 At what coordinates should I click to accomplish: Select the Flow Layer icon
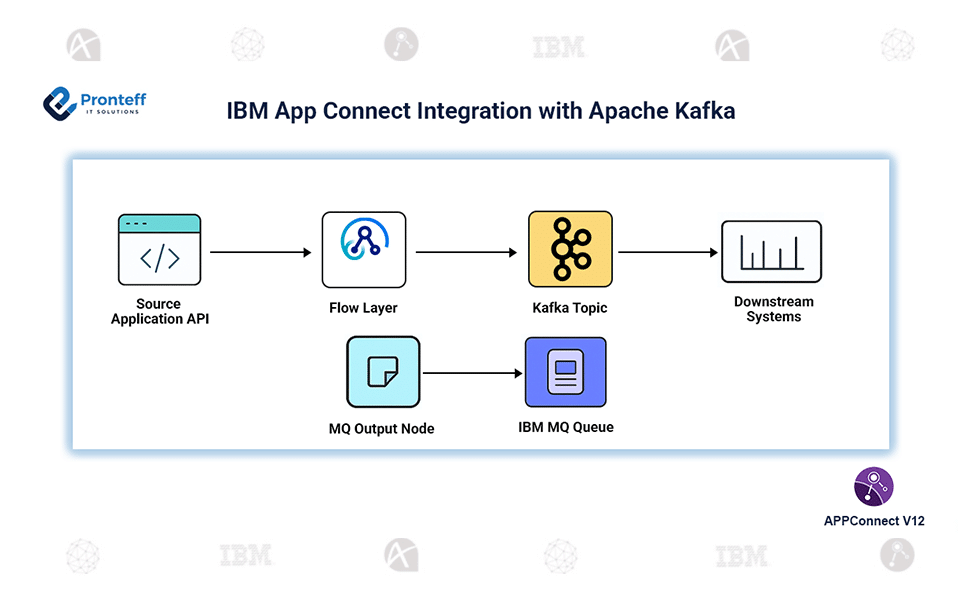[364, 250]
